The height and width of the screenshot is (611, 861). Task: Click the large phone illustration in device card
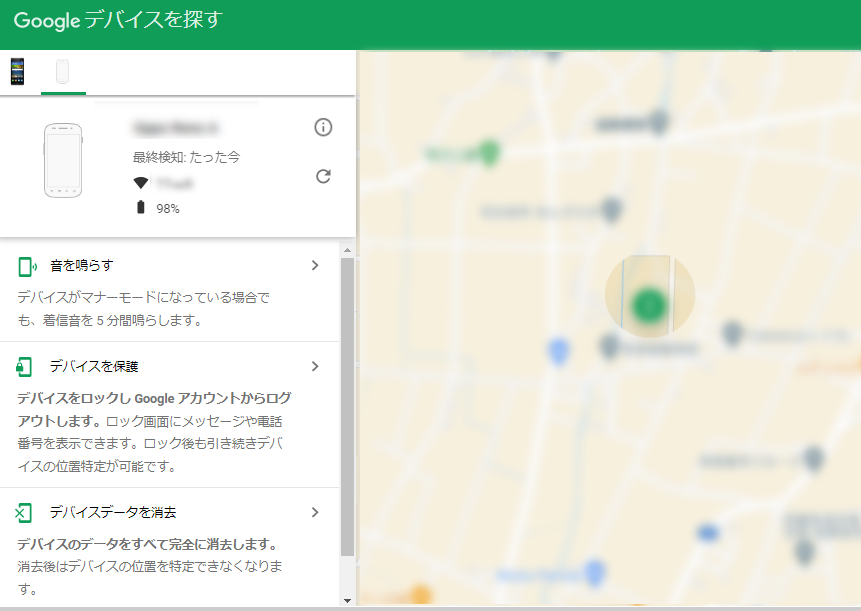tap(63, 160)
